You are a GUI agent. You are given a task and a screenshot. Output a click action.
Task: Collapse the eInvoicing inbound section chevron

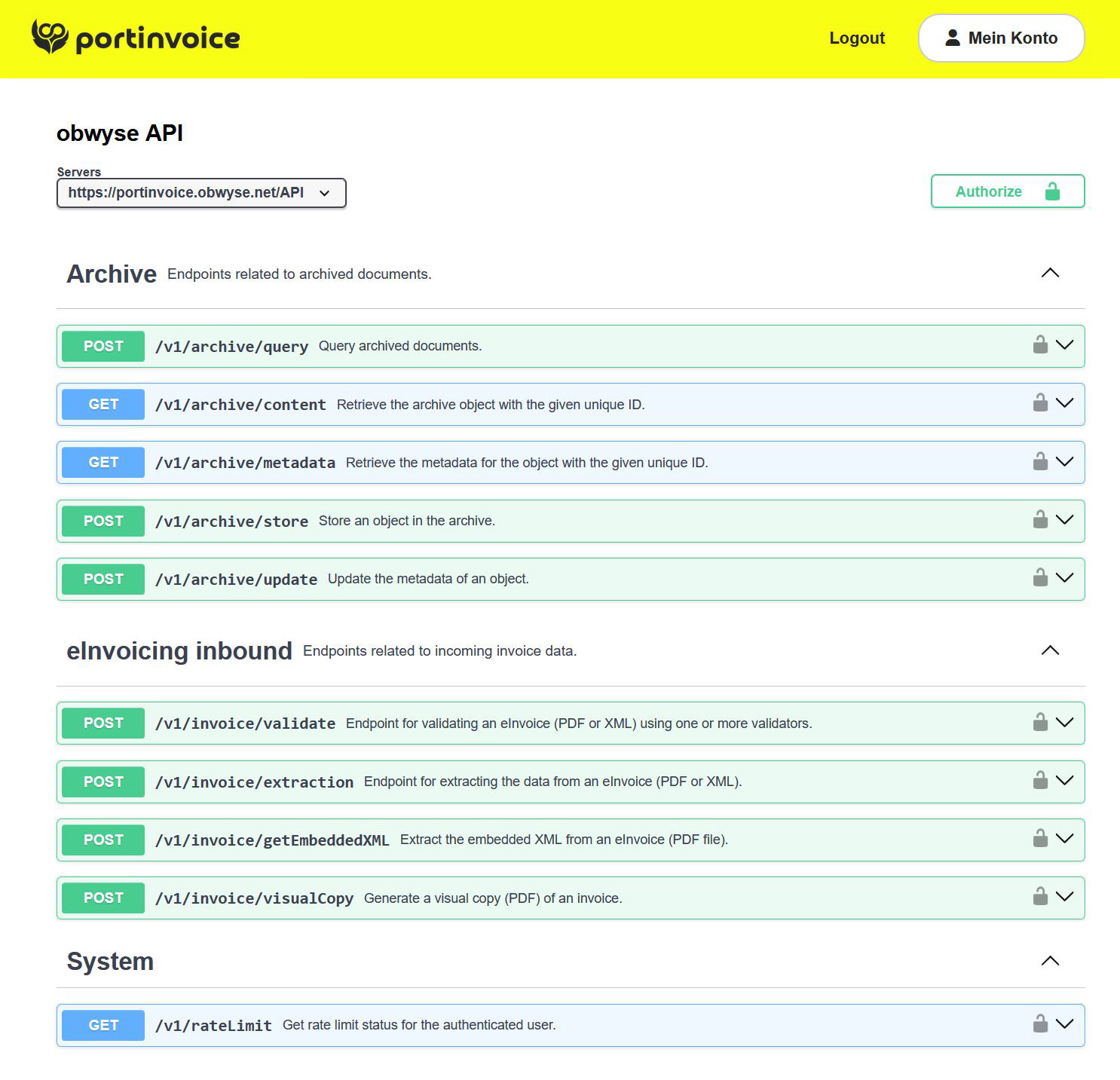(x=1050, y=650)
